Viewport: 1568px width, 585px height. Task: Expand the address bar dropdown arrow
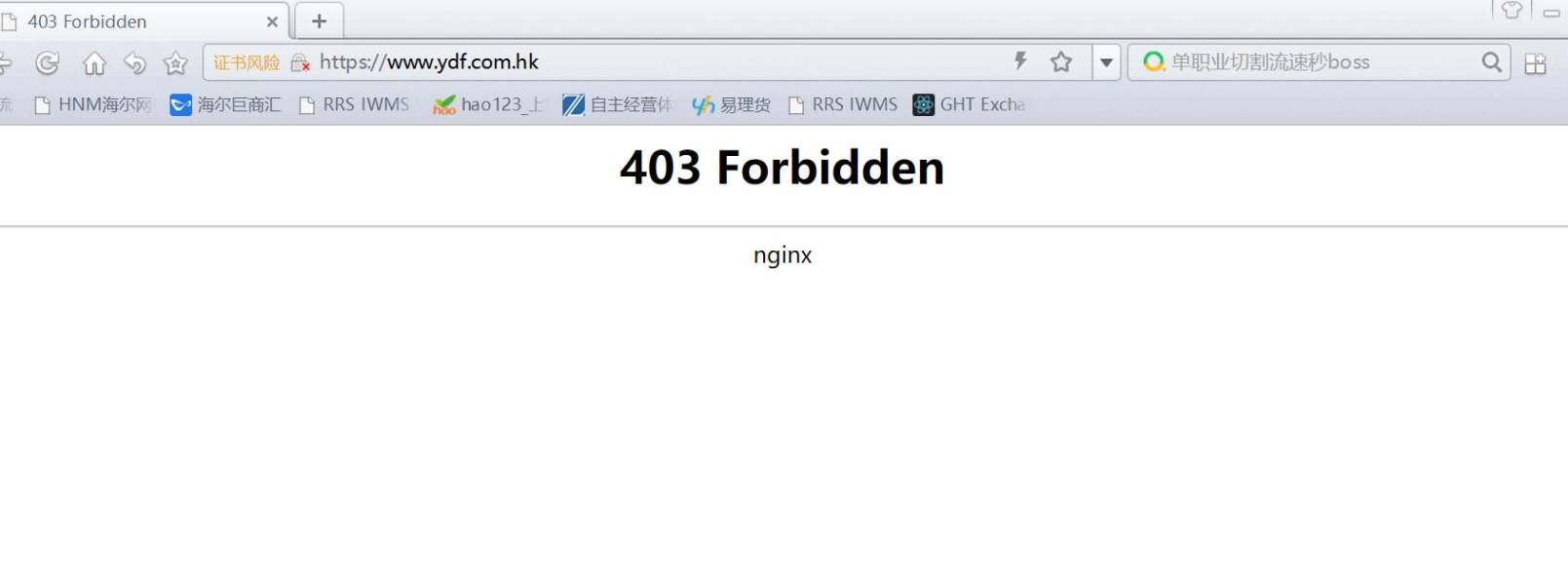(1106, 62)
